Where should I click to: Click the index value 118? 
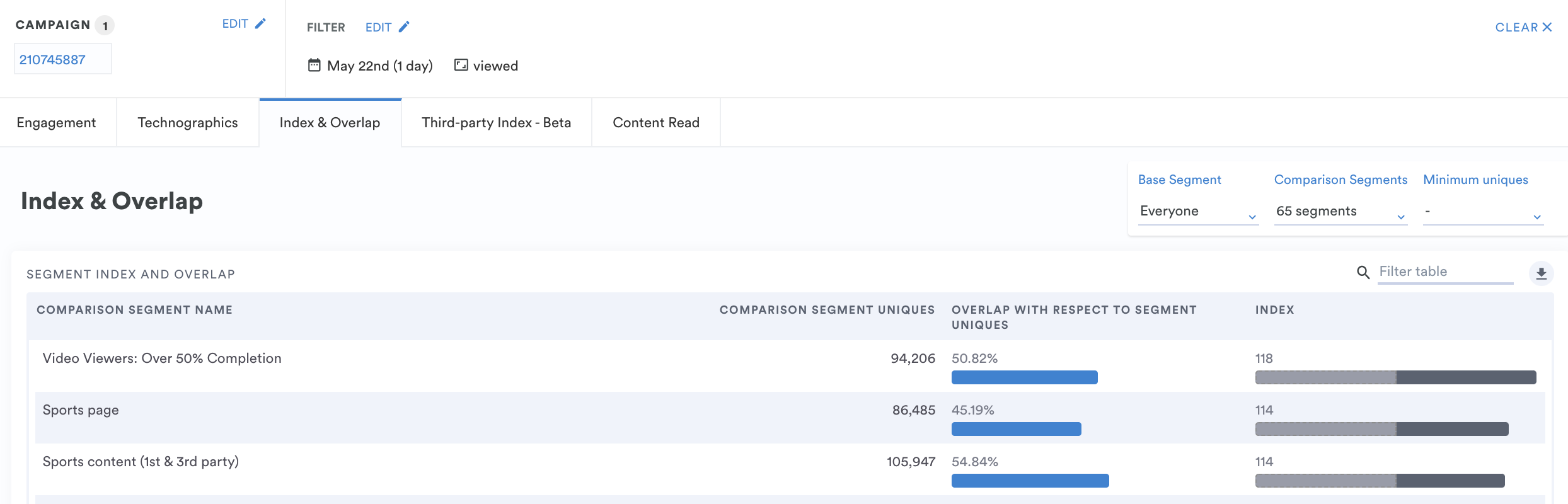(x=1264, y=358)
